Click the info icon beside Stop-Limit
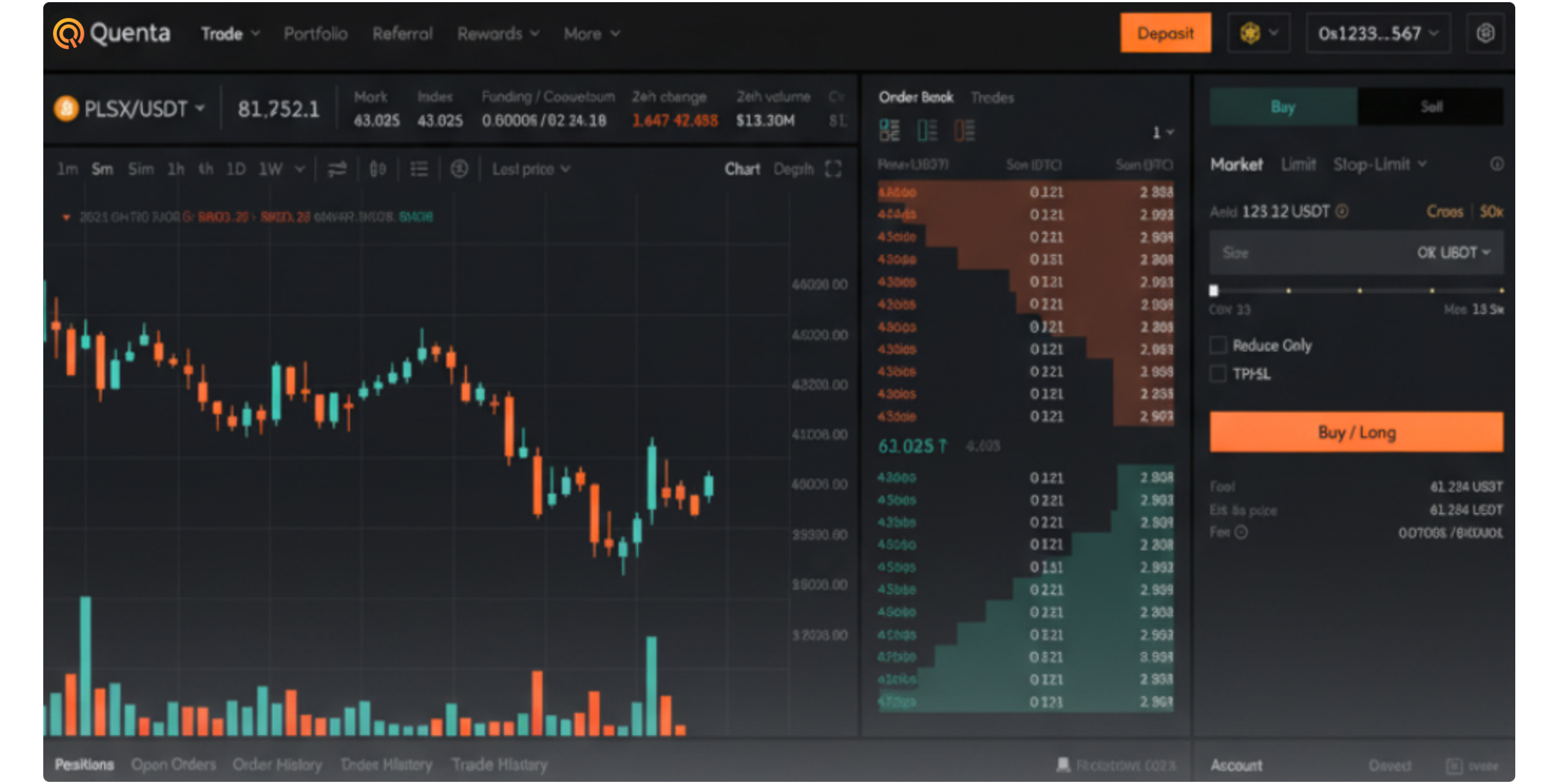 [1496, 164]
